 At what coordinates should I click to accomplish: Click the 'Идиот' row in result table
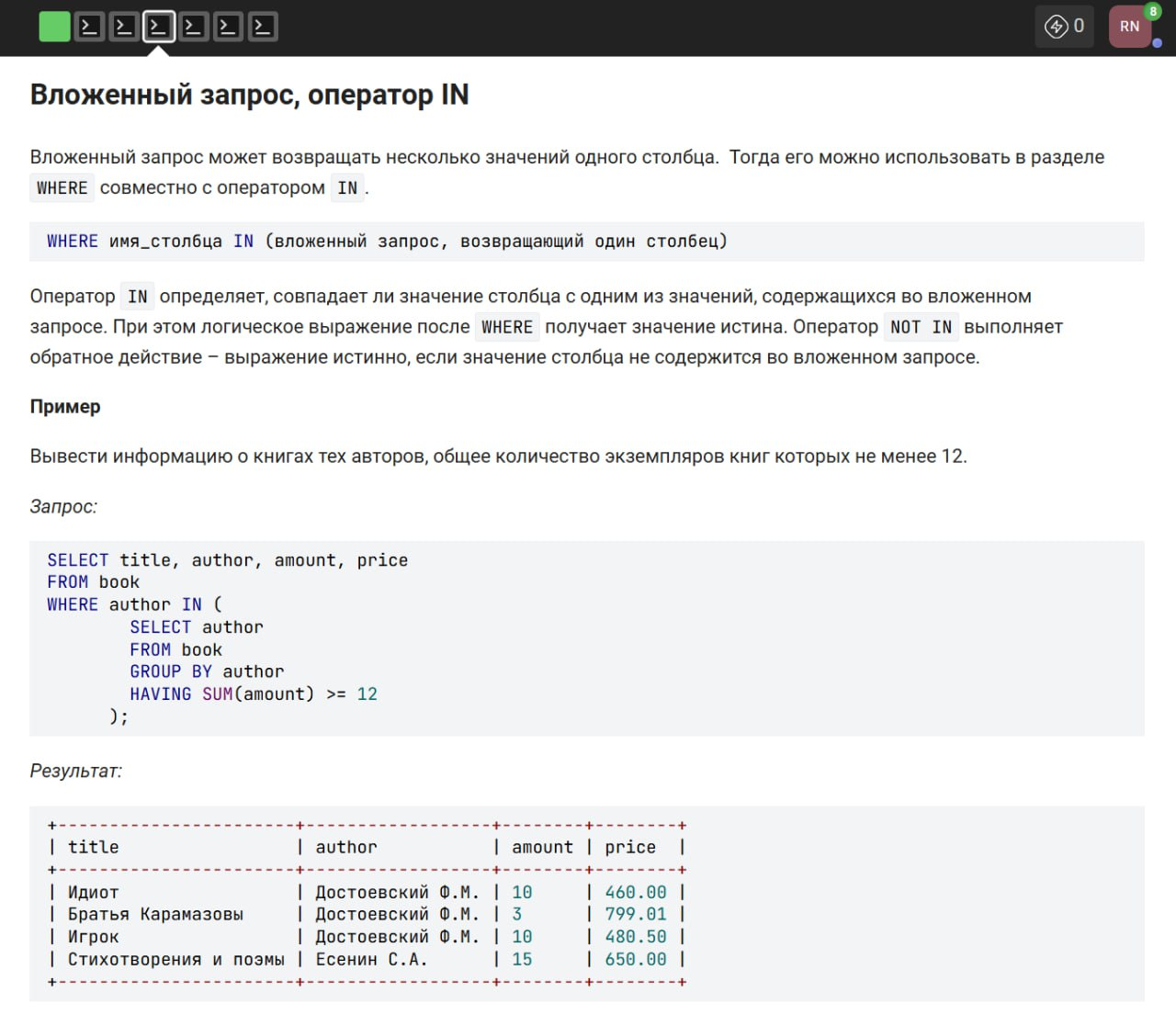(93, 892)
